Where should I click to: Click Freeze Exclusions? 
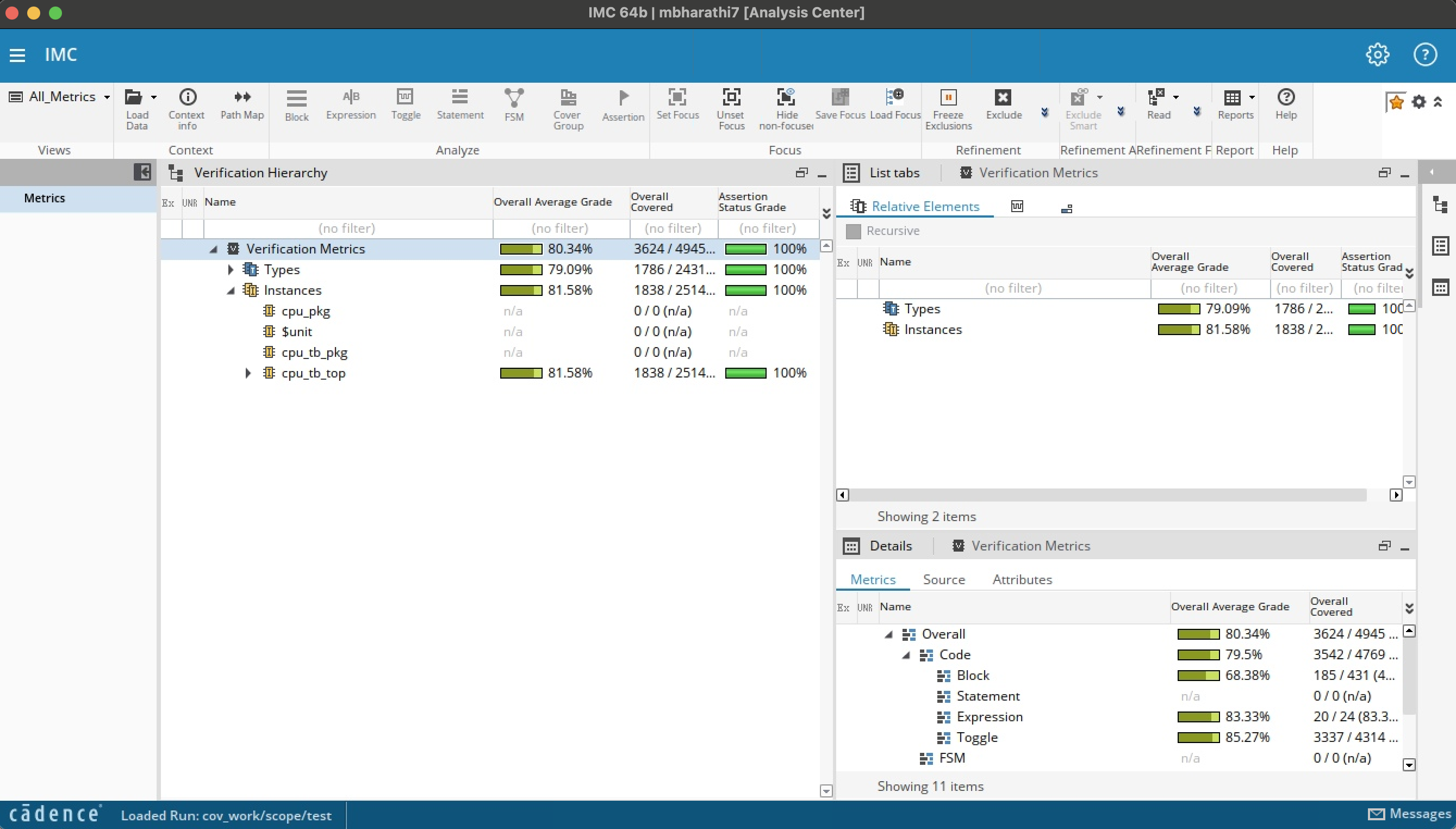click(x=949, y=110)
